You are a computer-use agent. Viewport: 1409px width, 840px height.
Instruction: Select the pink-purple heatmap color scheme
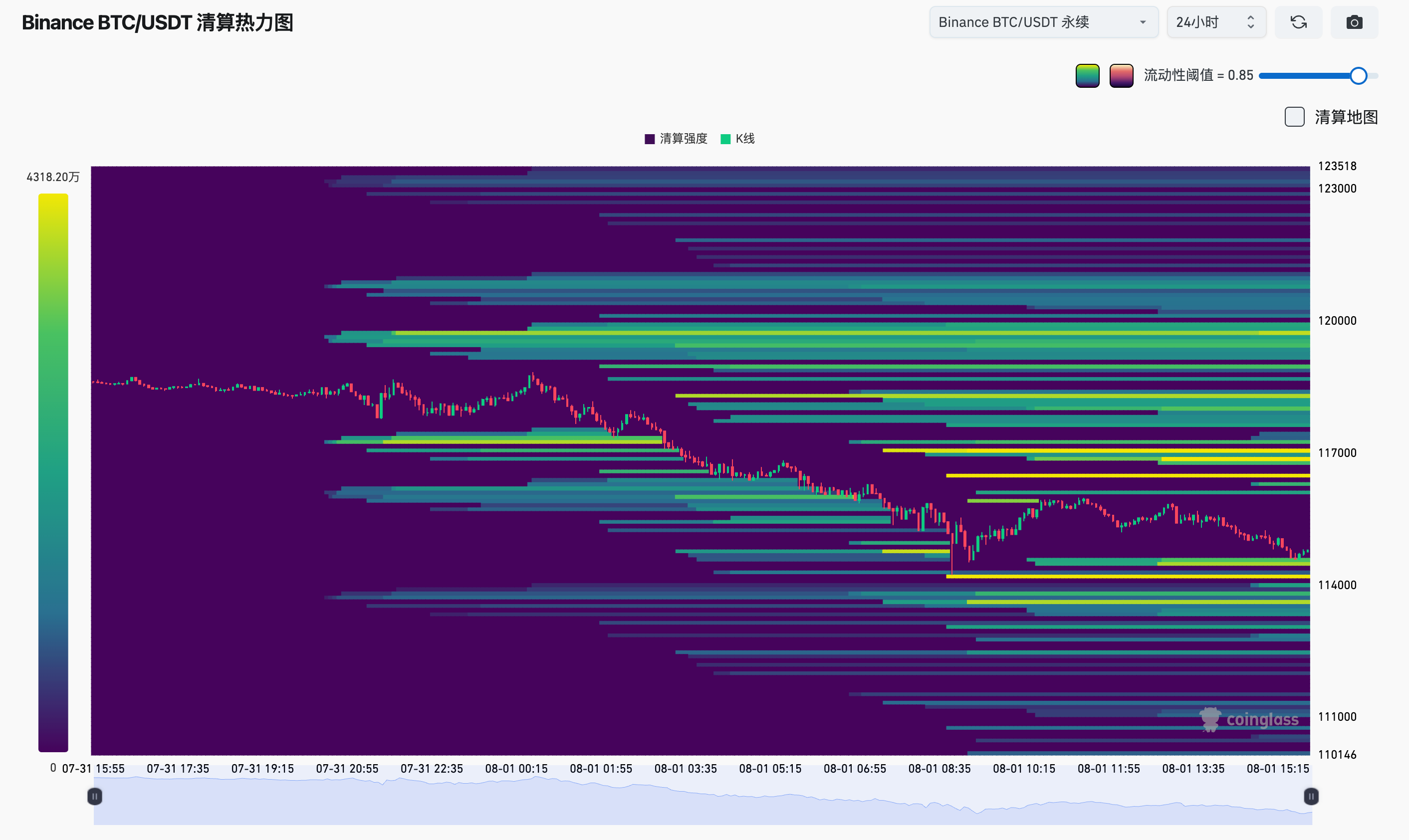click(x=1121, y=76)
